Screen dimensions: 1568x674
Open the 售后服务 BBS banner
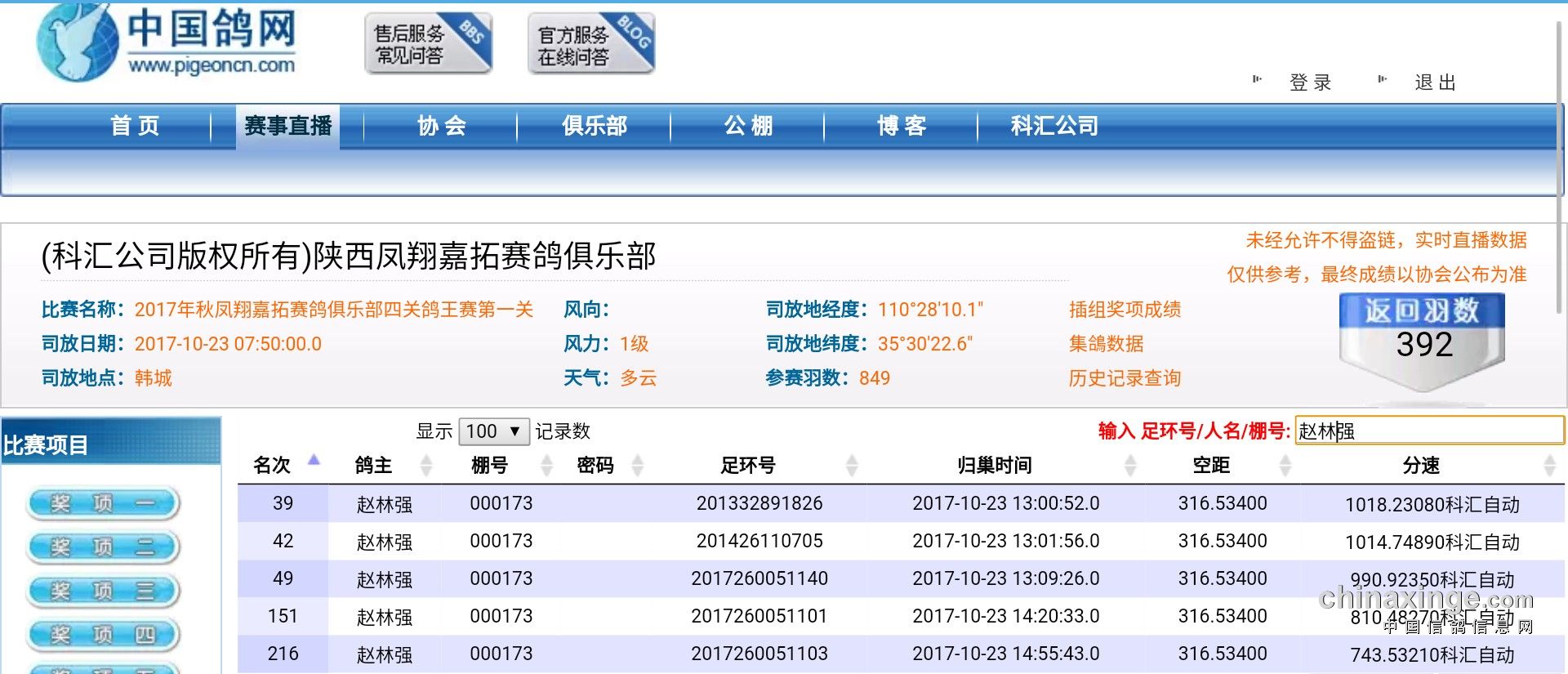428,43
